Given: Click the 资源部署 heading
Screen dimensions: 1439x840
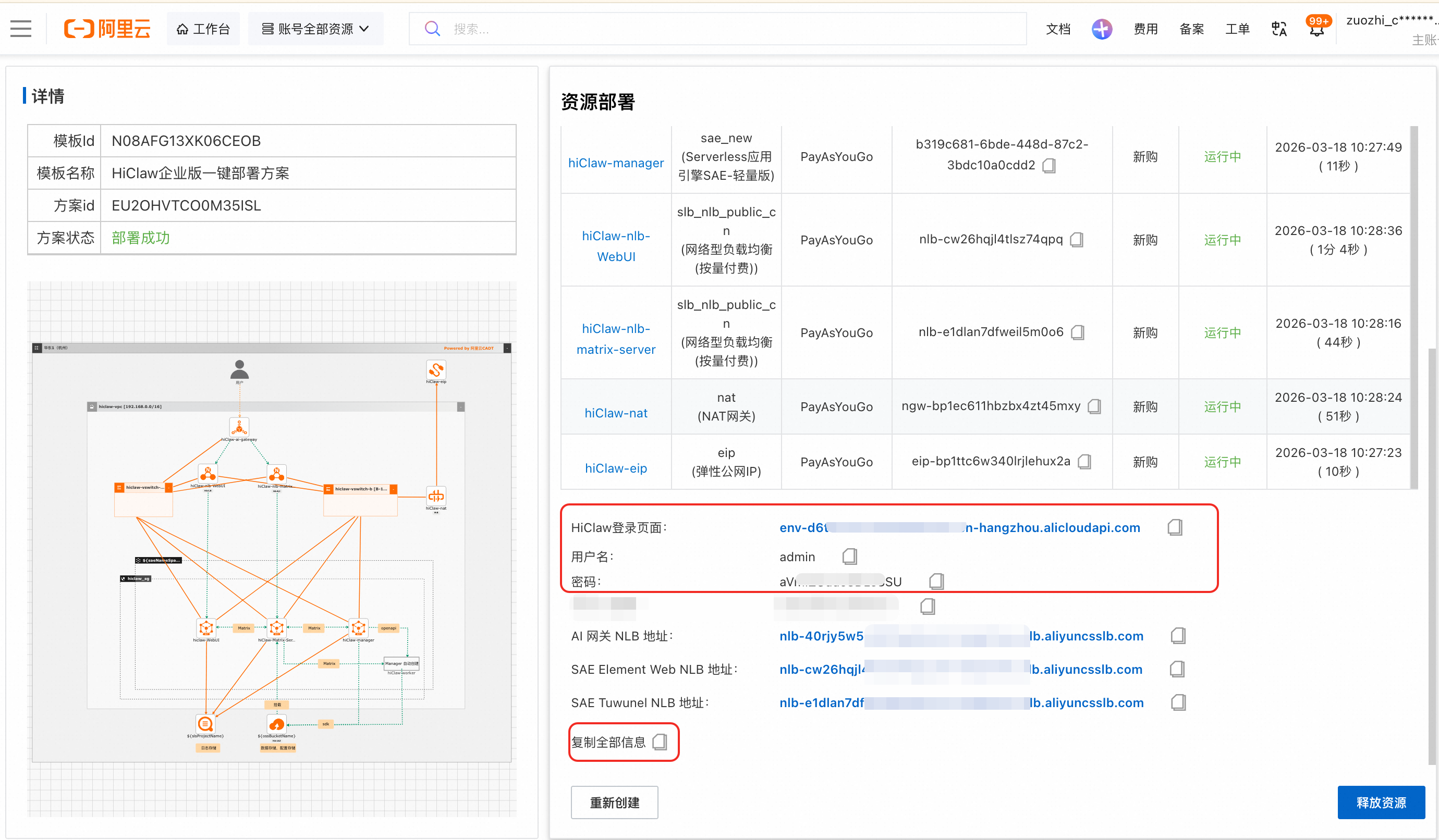Looking at the screenshot, I should click(x=598, y=102).
